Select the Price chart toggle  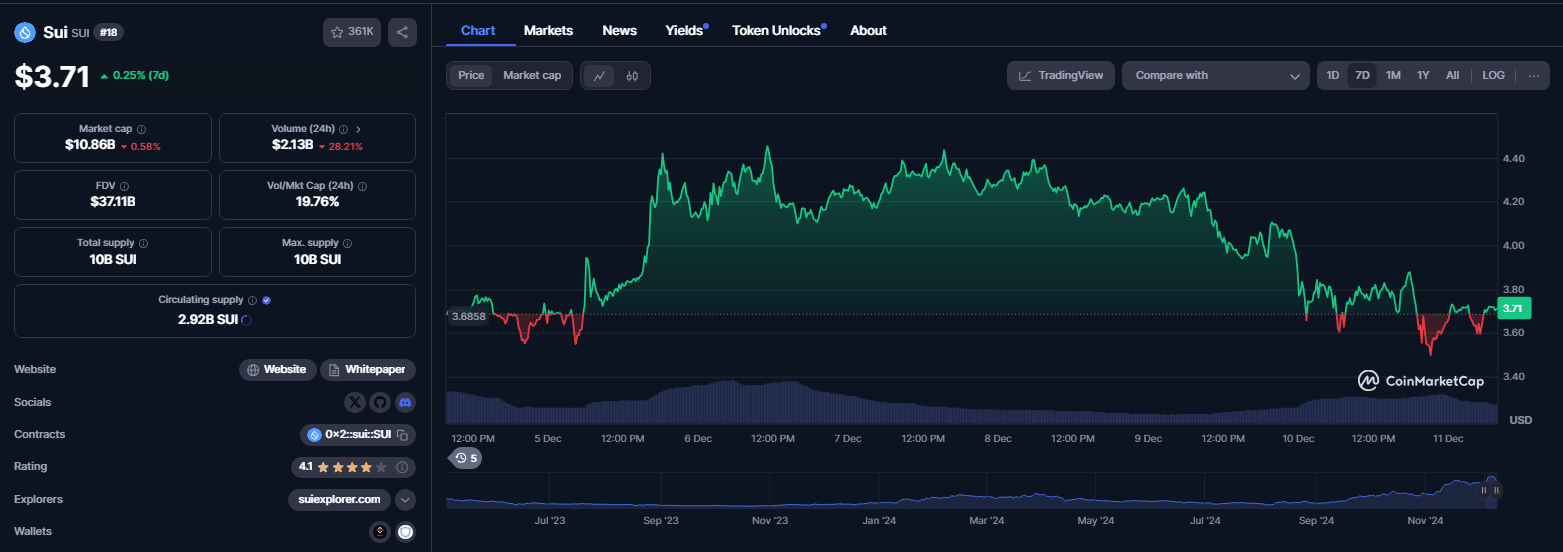[471, 76]
